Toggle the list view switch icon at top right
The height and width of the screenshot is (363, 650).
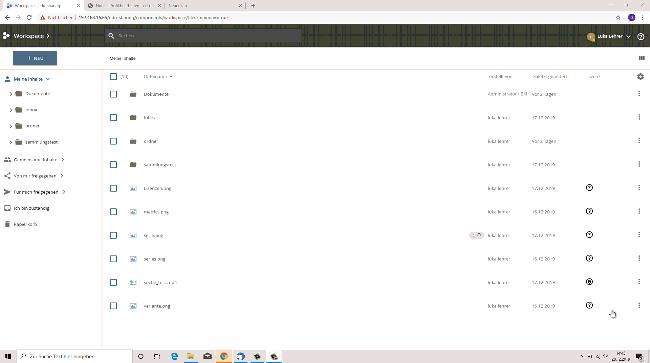pos(642,58)
